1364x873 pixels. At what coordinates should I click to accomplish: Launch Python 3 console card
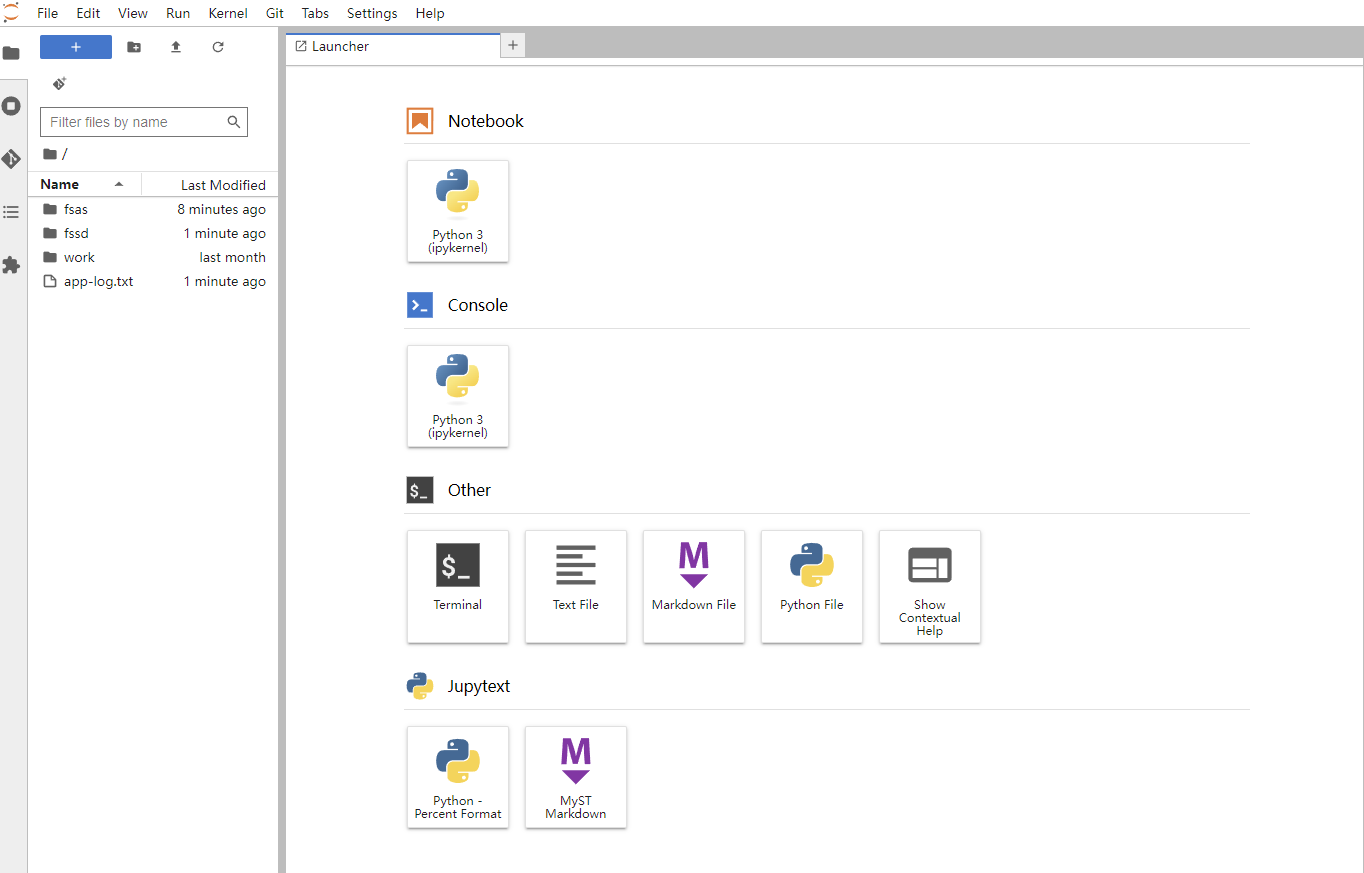[x=458, y=396]
